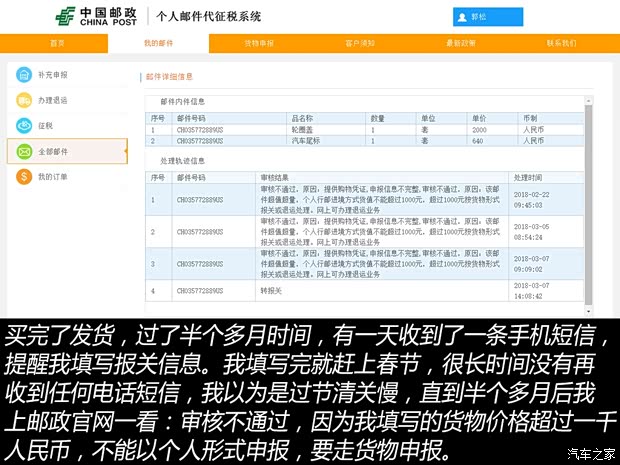Click the 2018-02-22 09:45:03 timestamp
This screenshot has height=465, width=620.
coord(531,200)
